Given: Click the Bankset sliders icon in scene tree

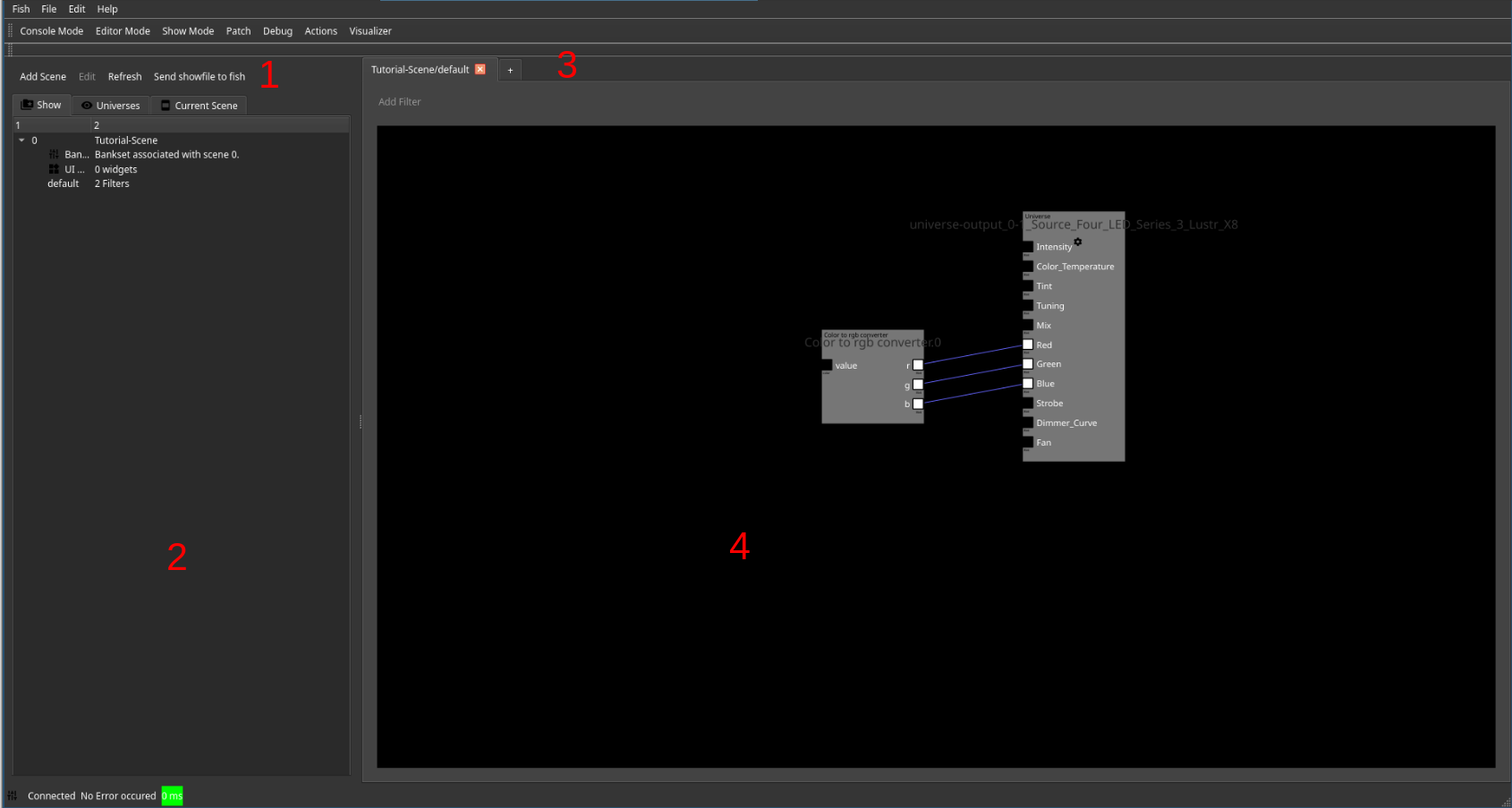Looking at the screenshot, I should pos(54,155).
